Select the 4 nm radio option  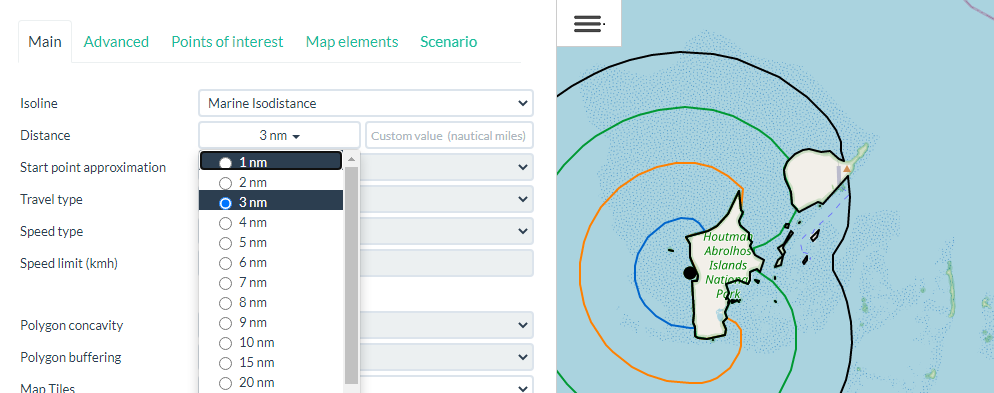click(225, 223)
